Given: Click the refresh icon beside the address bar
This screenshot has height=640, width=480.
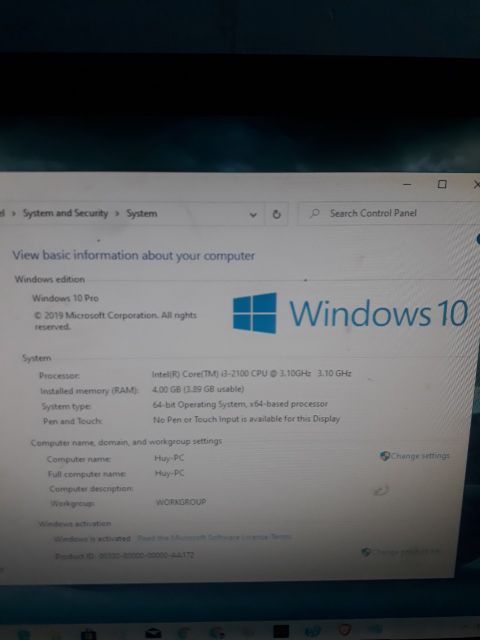Looking at the screenshot, I should pyautogui.click(x=276, y=214).
